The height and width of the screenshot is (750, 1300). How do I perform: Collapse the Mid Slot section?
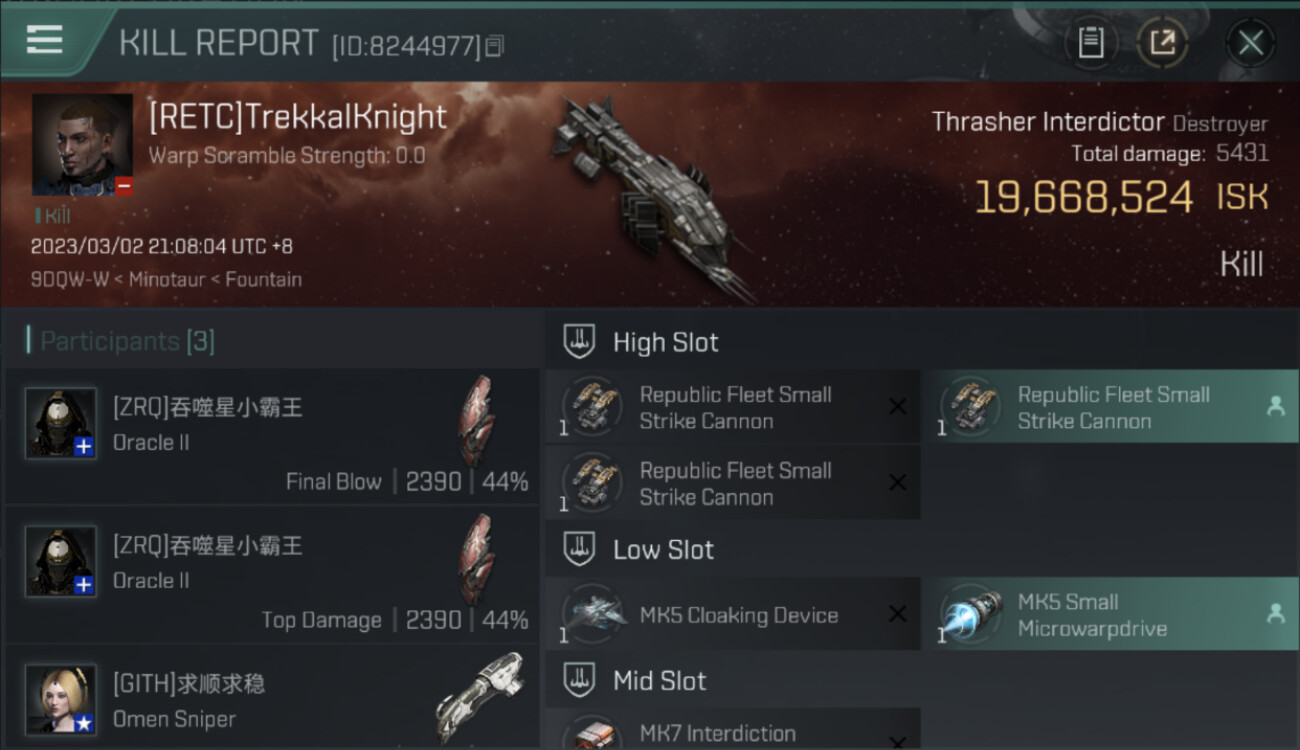579,681
